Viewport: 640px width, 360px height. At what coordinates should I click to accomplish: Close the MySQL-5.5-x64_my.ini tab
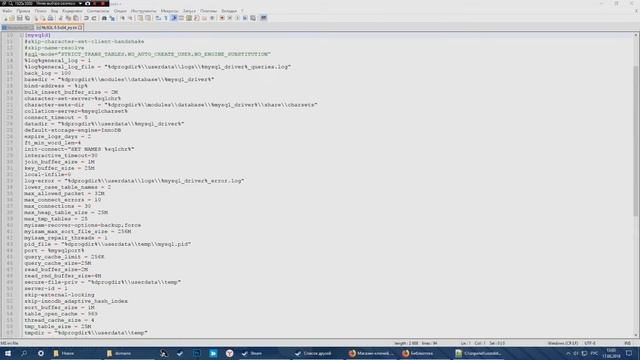(80, 27)
